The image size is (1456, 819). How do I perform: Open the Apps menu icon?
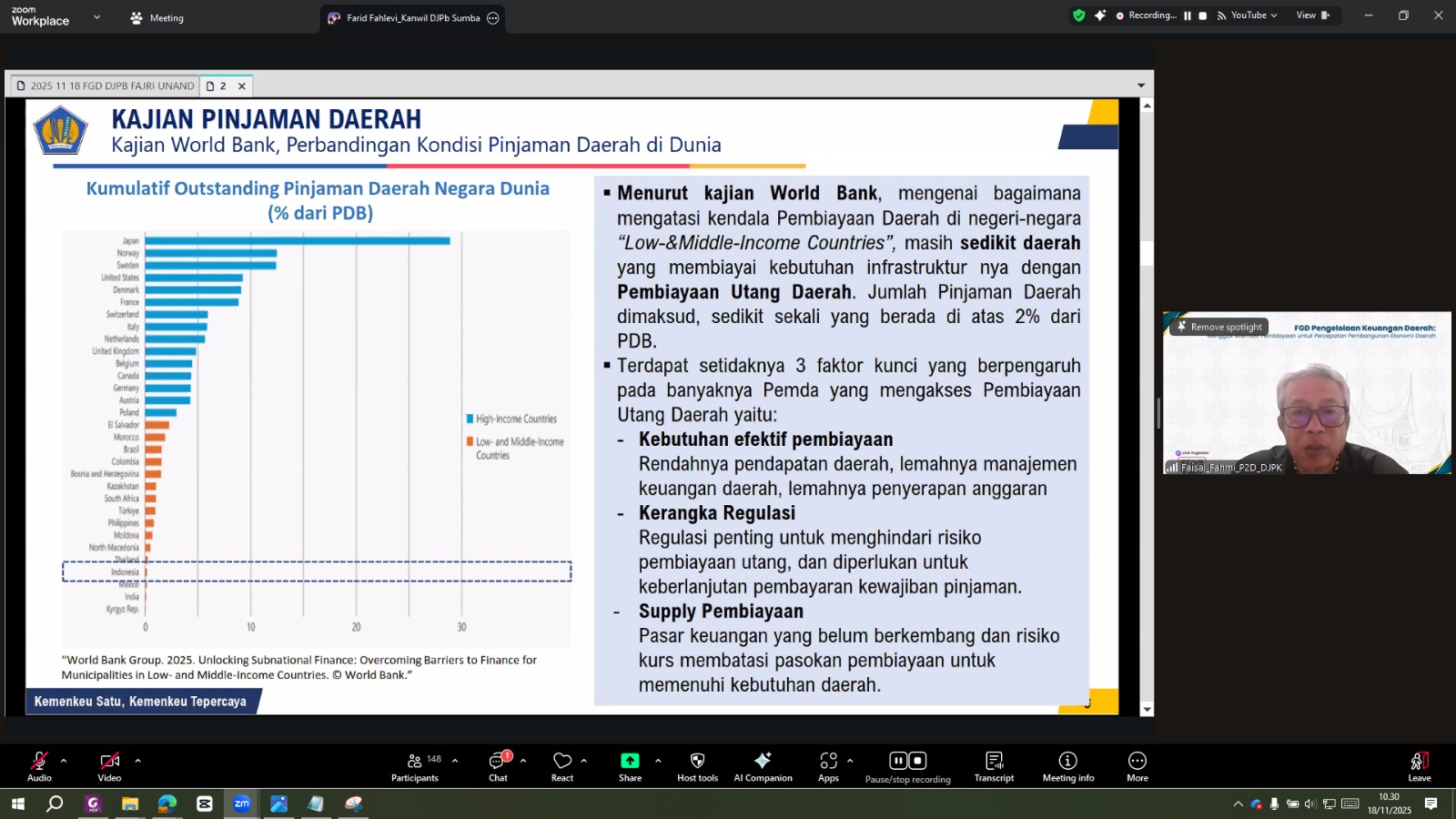coord(828,766)
